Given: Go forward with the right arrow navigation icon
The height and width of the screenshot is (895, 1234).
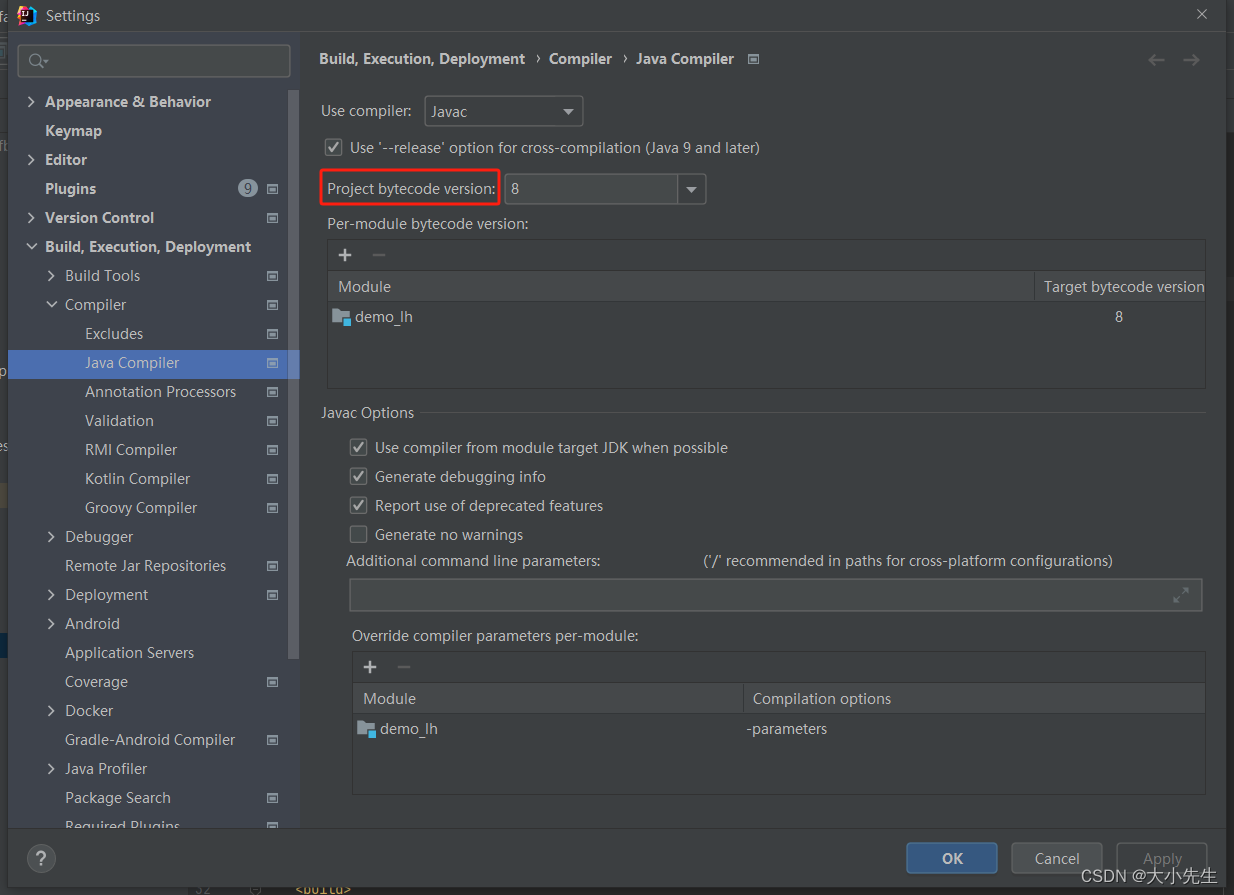Looking at the screenshot, I should click(1191, 60).
